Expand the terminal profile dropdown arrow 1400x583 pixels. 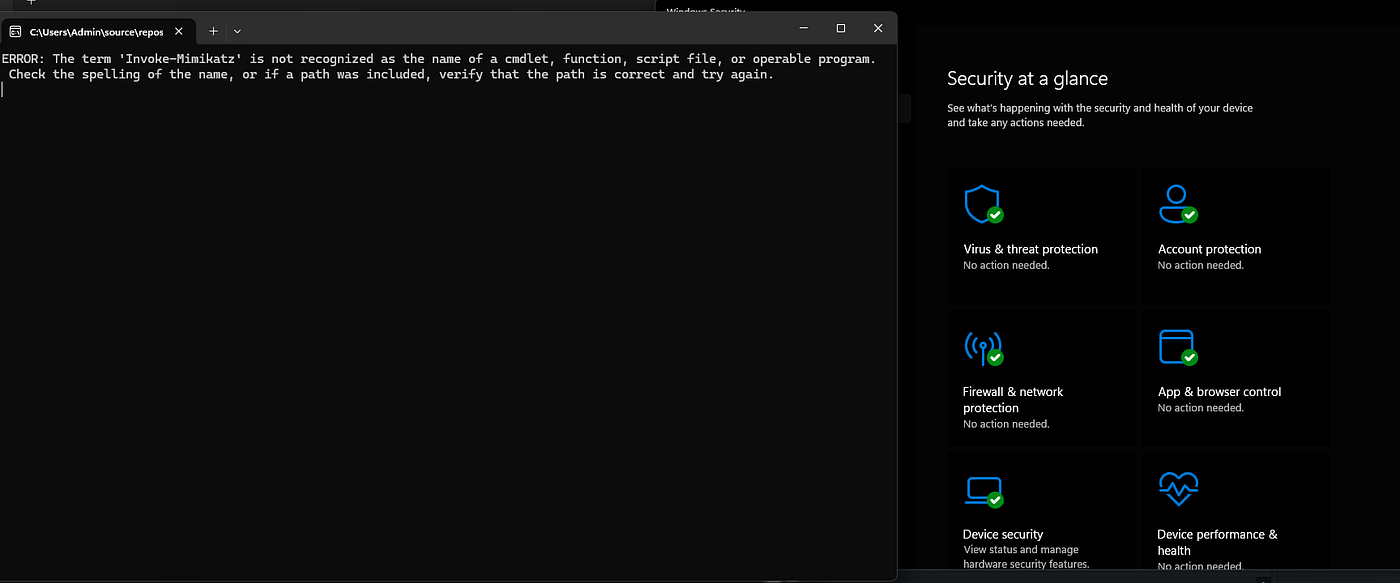[237, 31]
